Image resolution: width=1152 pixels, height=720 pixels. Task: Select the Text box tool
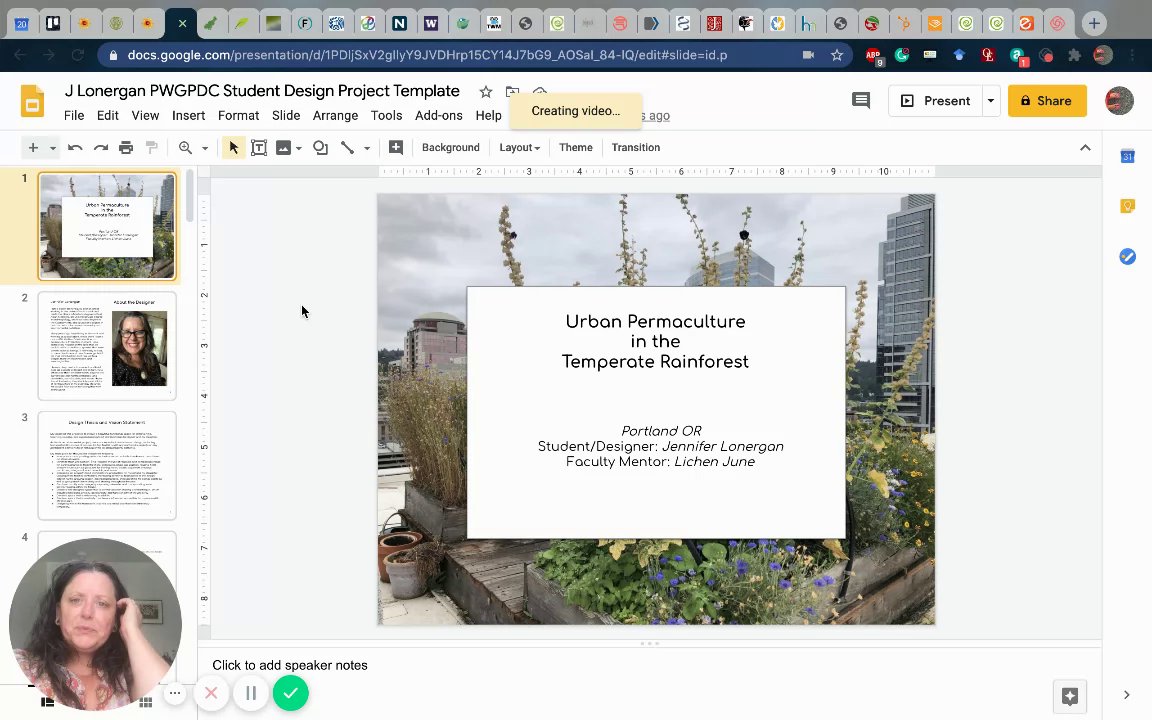click(x=259, y=148)
